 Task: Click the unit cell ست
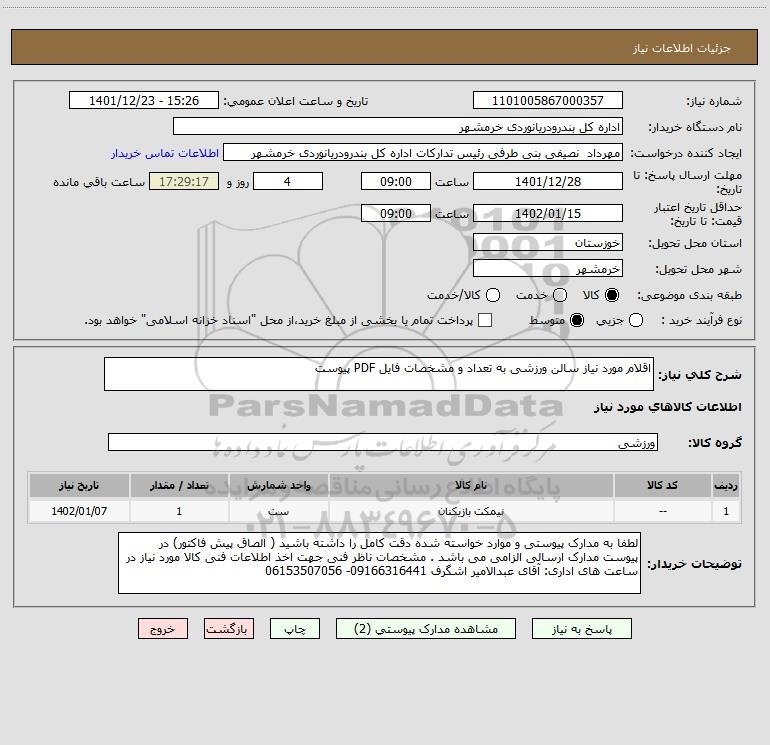pyautogui.click(x=278, y=511)
